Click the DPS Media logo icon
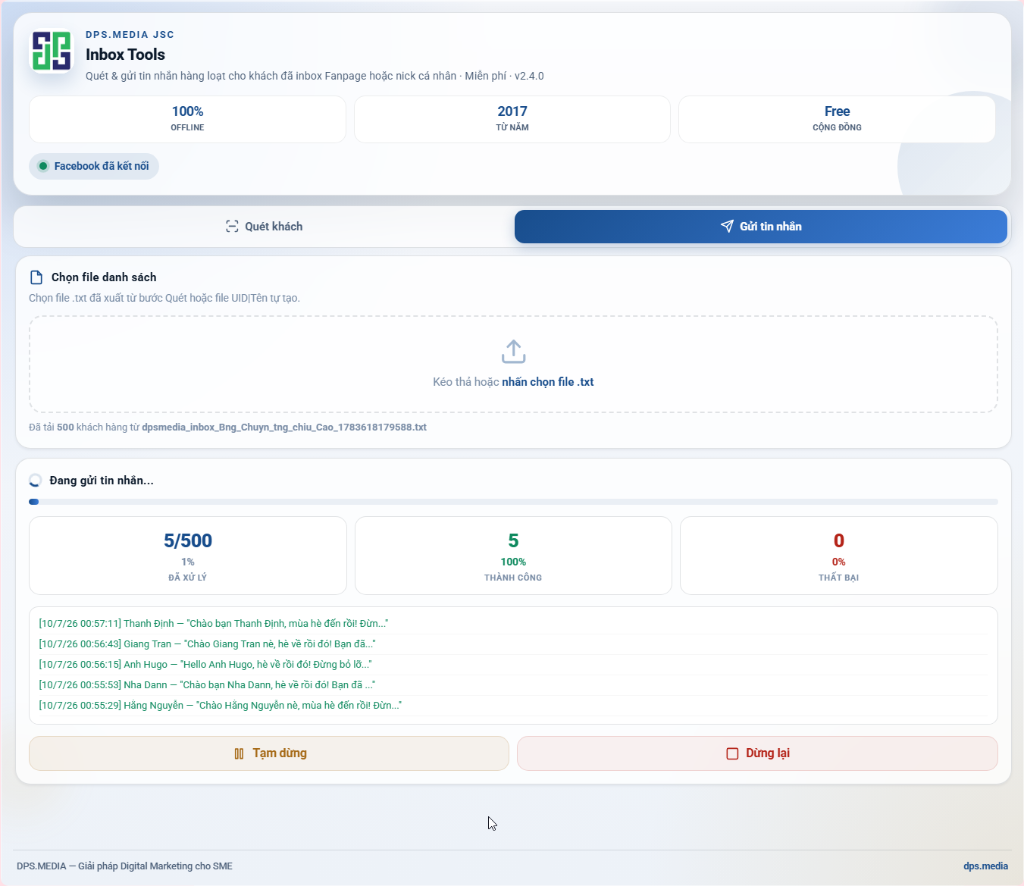Screen dimensions: 1024x886 pos(52,51)
